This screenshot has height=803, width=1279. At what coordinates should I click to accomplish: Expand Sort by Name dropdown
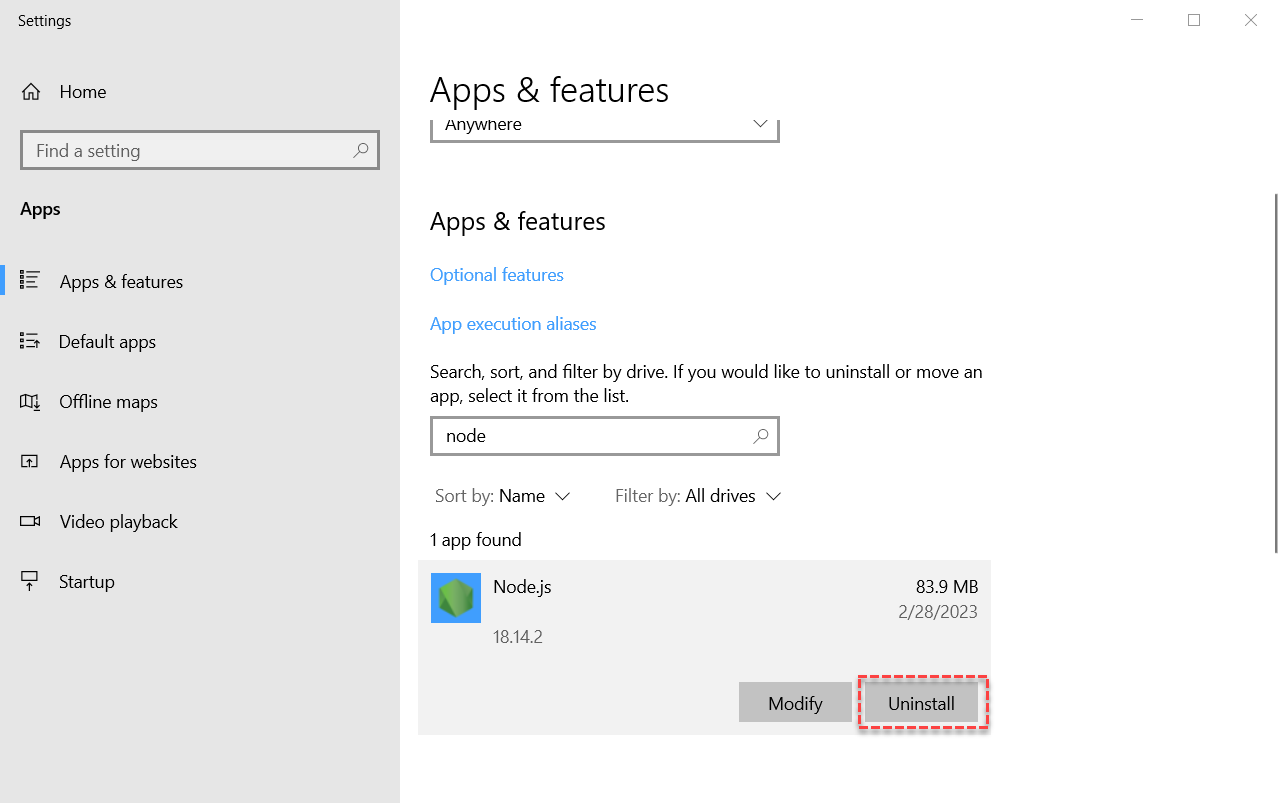pyautogui.click(x=503, y=496)
